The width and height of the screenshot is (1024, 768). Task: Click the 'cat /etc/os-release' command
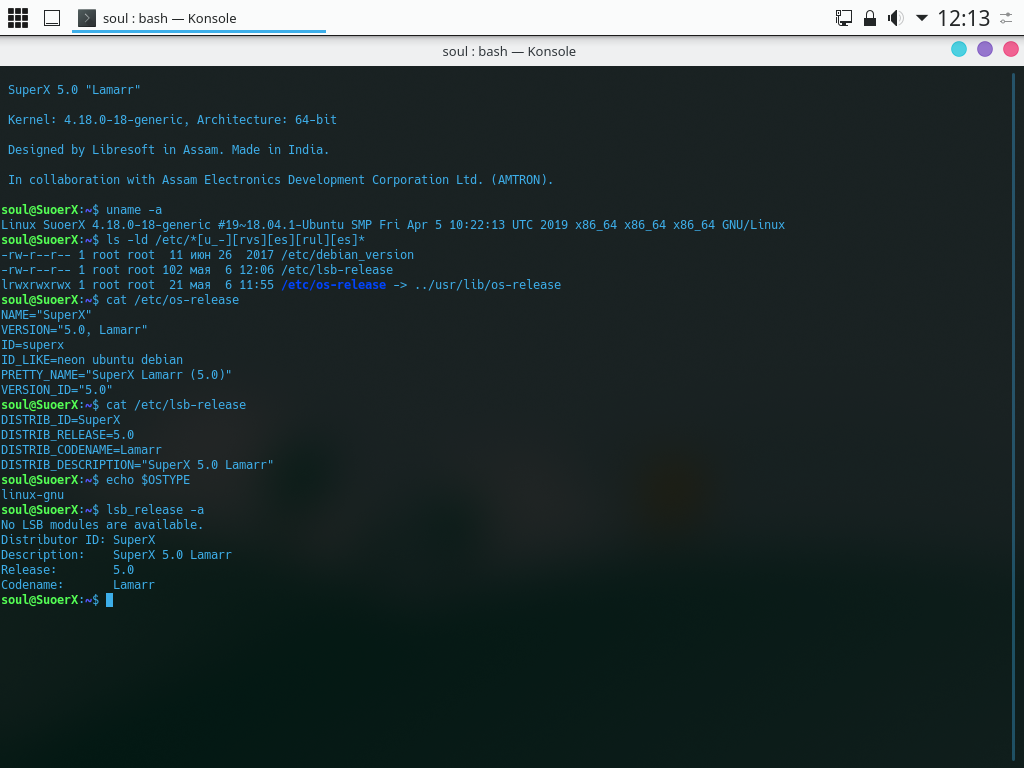coord(172,300)
